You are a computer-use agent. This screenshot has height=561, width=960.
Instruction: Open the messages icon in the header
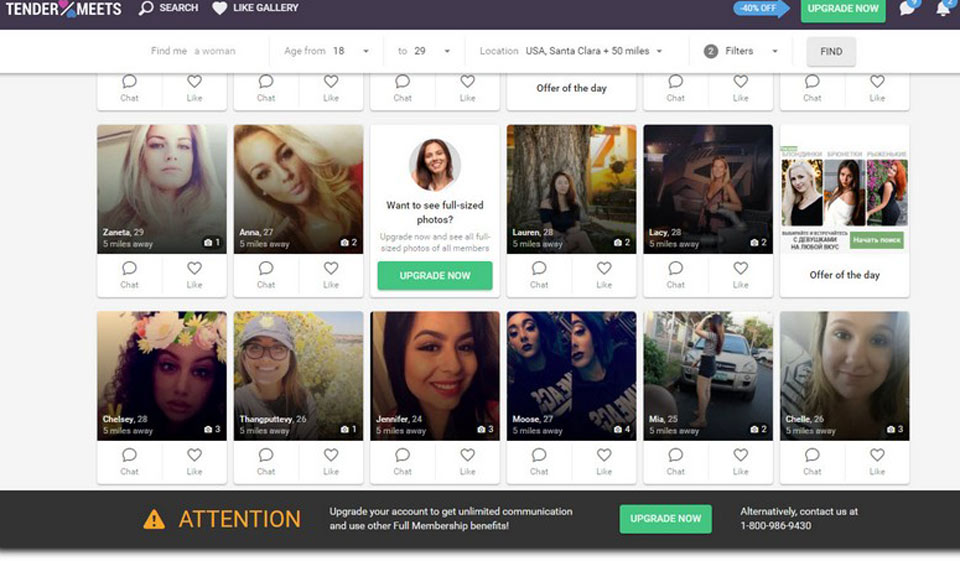(x=907, y=9)
